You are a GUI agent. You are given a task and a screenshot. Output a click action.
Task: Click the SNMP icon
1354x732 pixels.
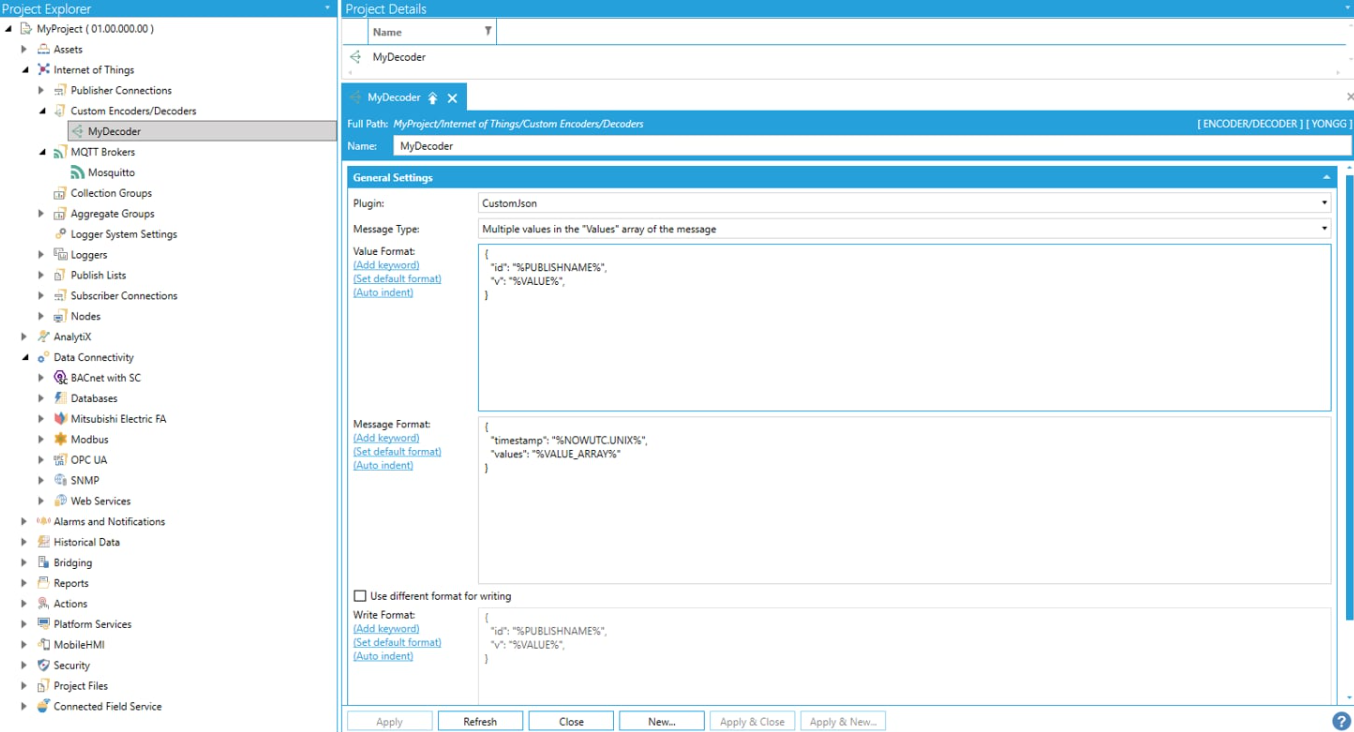(60, 480)
